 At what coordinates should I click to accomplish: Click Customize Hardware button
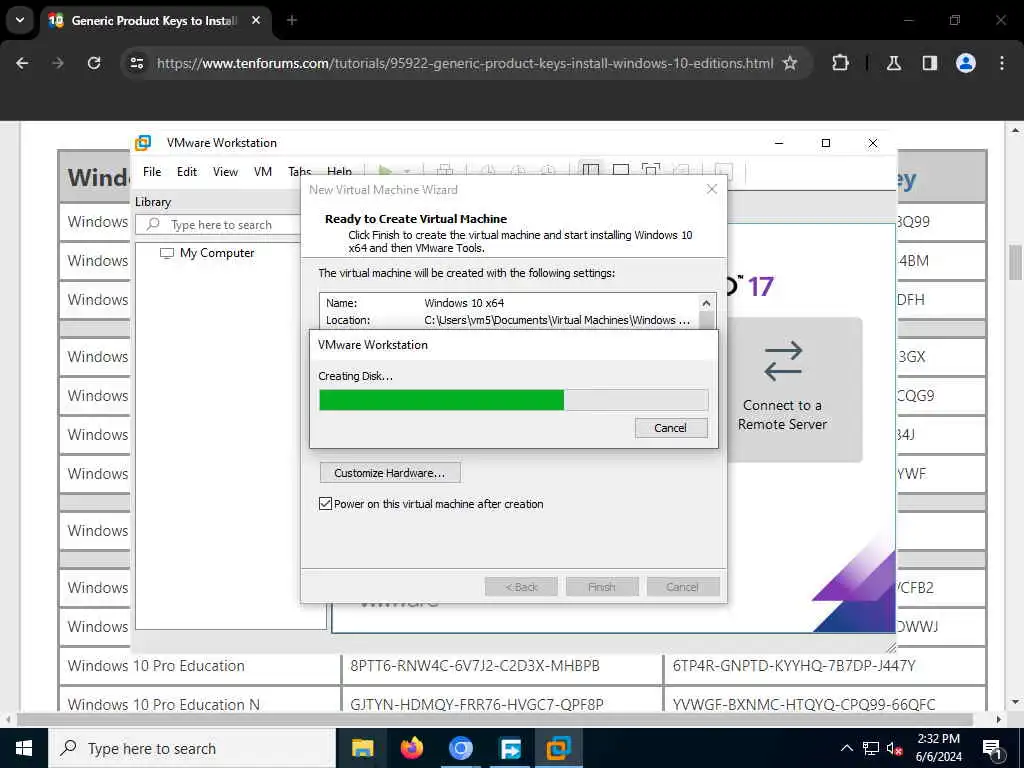click(x=390, y=473)
